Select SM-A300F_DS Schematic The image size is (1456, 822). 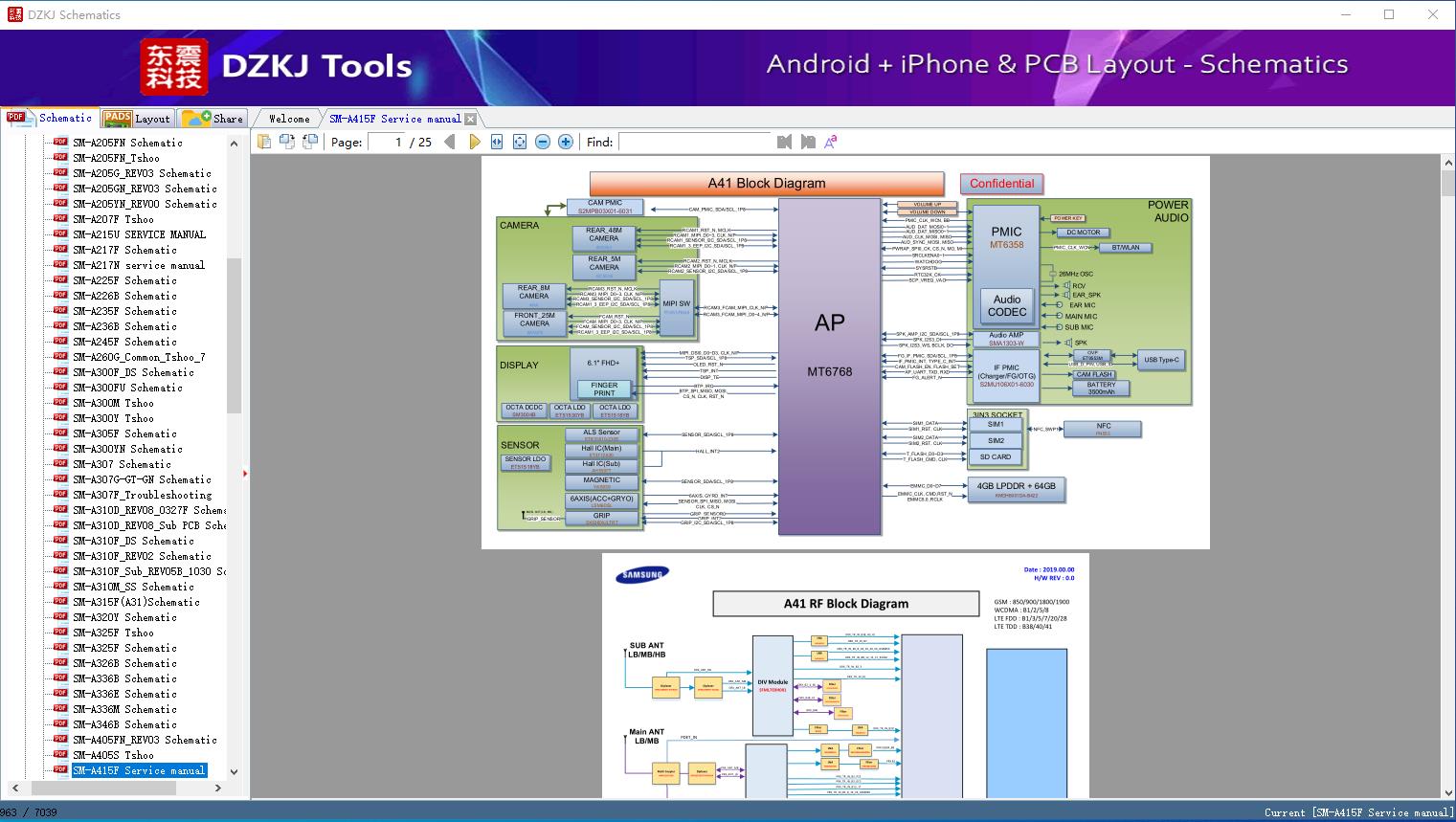(x=133, y=372)
